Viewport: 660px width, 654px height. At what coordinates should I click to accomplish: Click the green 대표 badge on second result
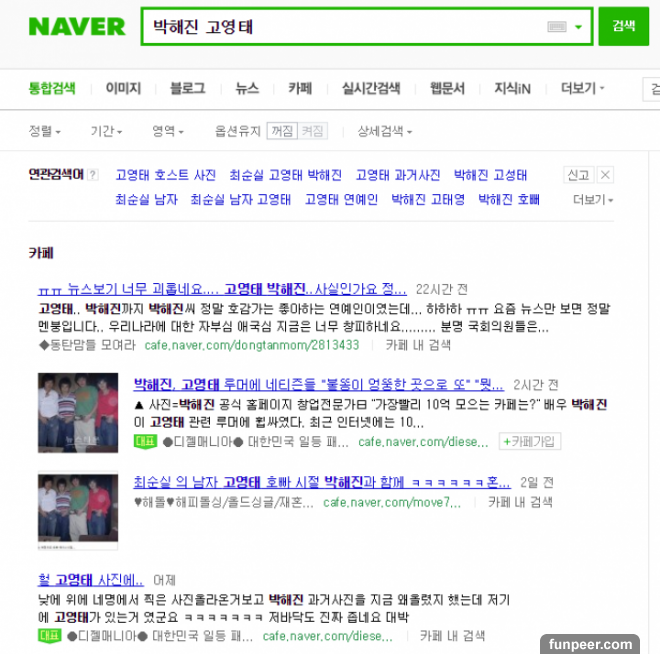145,441
